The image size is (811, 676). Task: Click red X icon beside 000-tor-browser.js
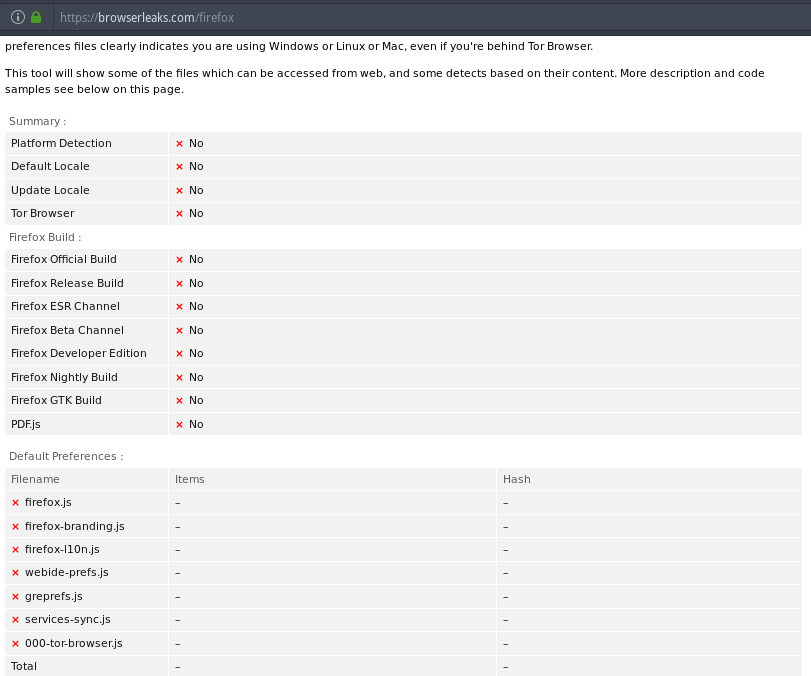click(x=15, y=643)
